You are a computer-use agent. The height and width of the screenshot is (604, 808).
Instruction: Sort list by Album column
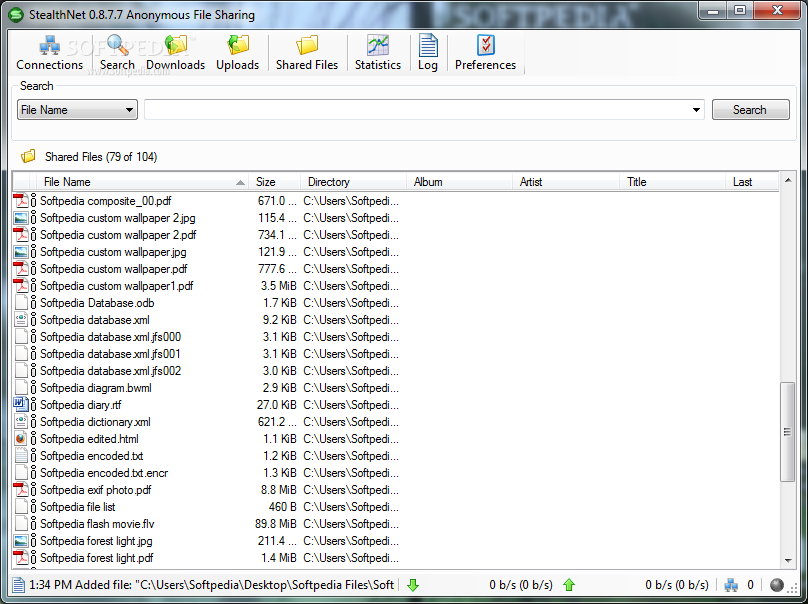tap(460, 182)
